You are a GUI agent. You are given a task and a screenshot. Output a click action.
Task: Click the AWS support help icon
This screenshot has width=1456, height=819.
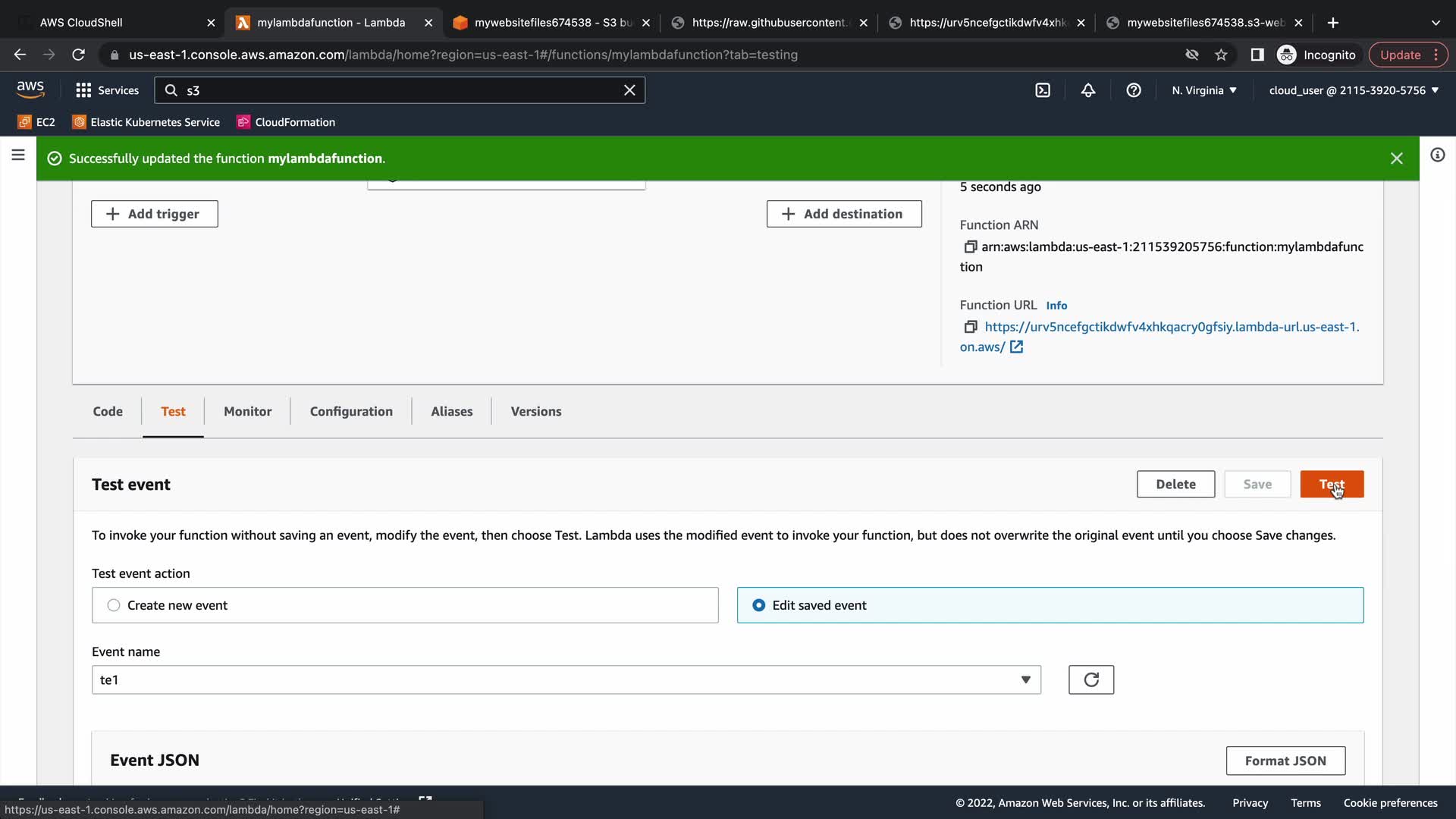[x=1134, y=90]
